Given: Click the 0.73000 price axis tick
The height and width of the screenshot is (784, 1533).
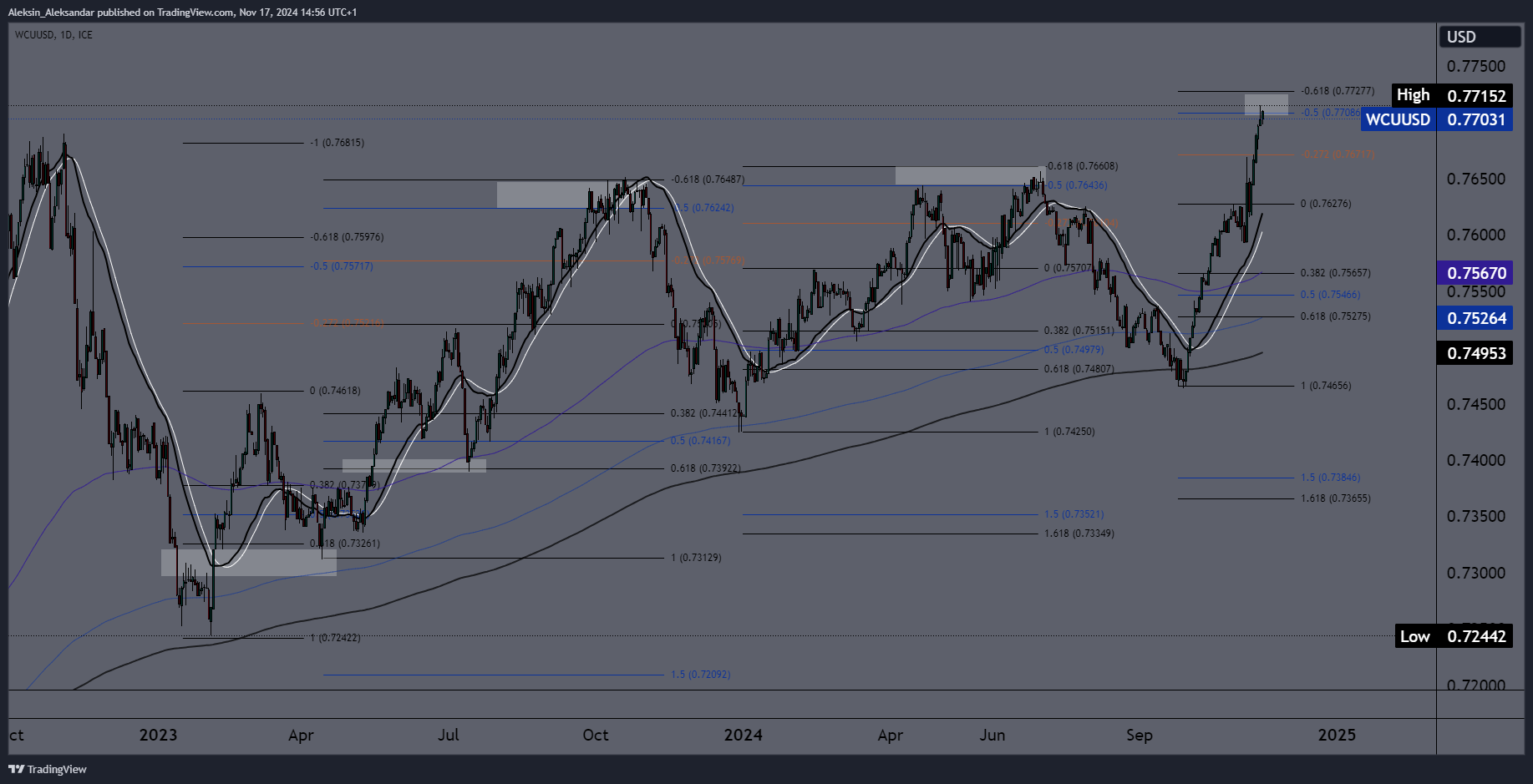Looking at the screenshot, I should coord(1475,573).
